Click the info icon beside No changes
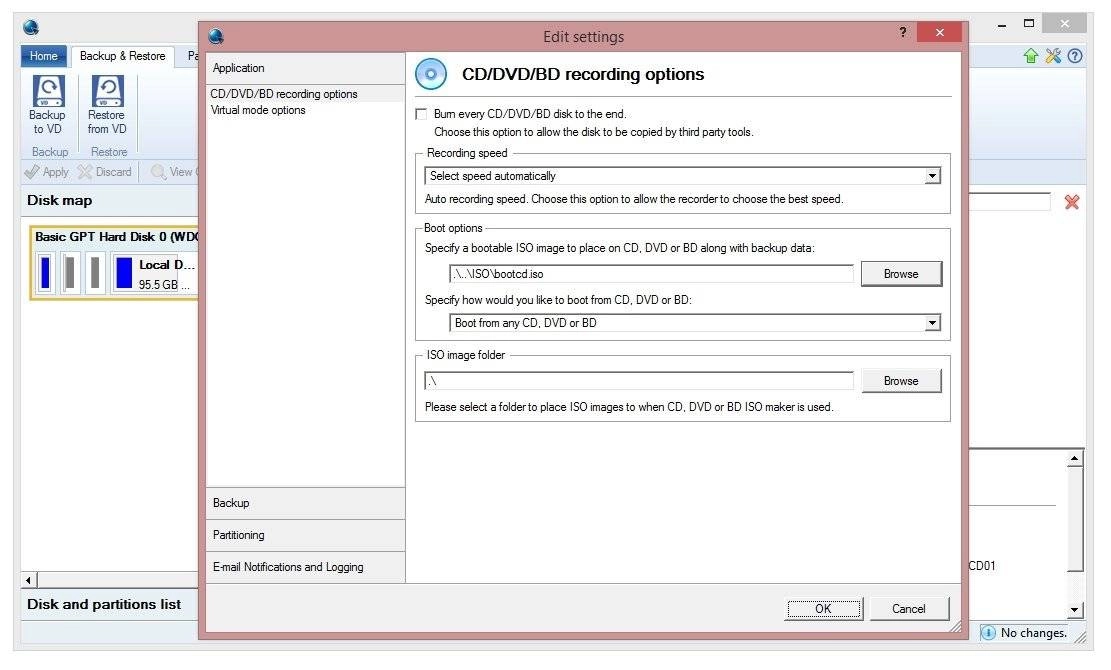This screenshot has width=1111, height=670. pyautogui.click(x=988, y=632)
